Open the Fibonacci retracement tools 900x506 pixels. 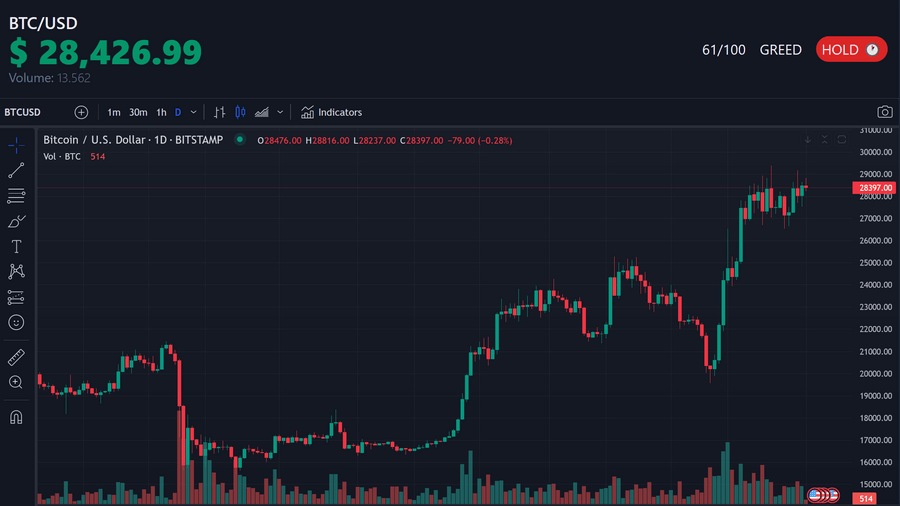click(16, 196)
